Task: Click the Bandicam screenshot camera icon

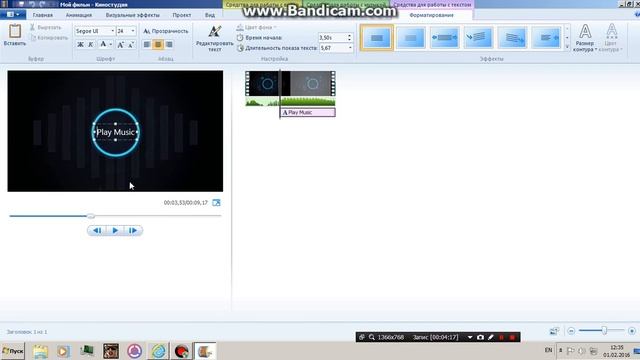Action: click(480, 337)
